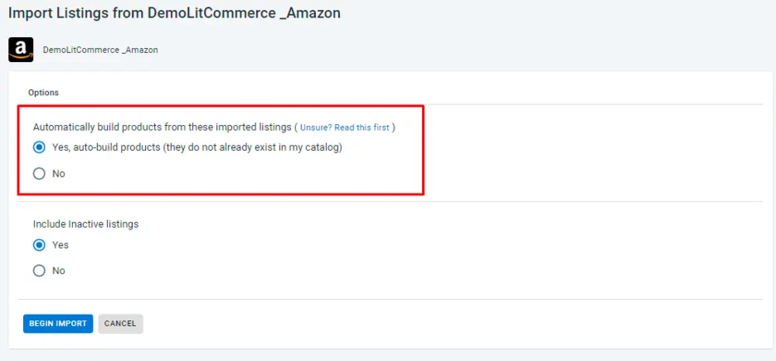Screen dimensions: 776x361
Task: Click the "Read this first" portion of the help link
Action: pyautogui.click(x=362, y=127)
